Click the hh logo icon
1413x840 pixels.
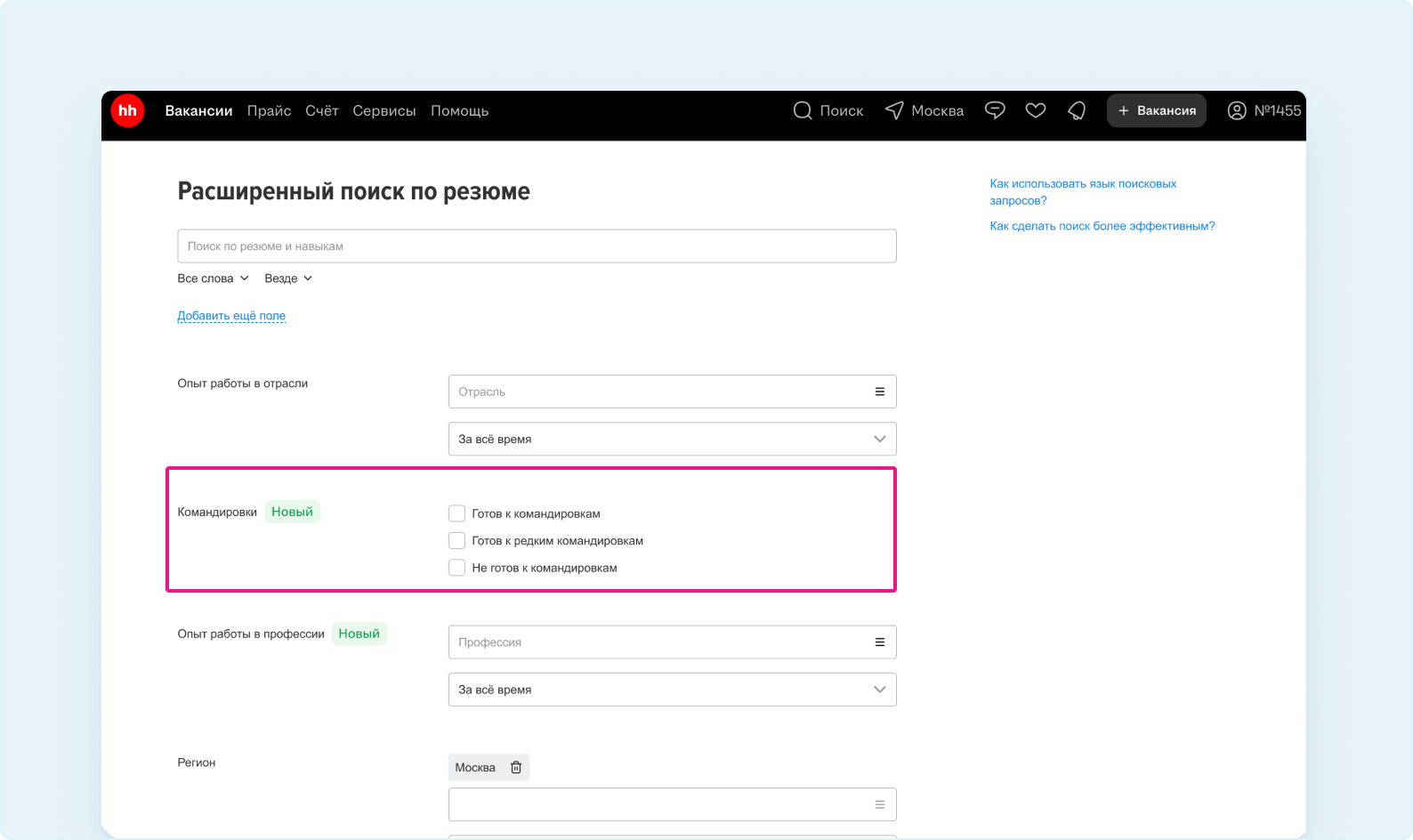tap(127, 110)
